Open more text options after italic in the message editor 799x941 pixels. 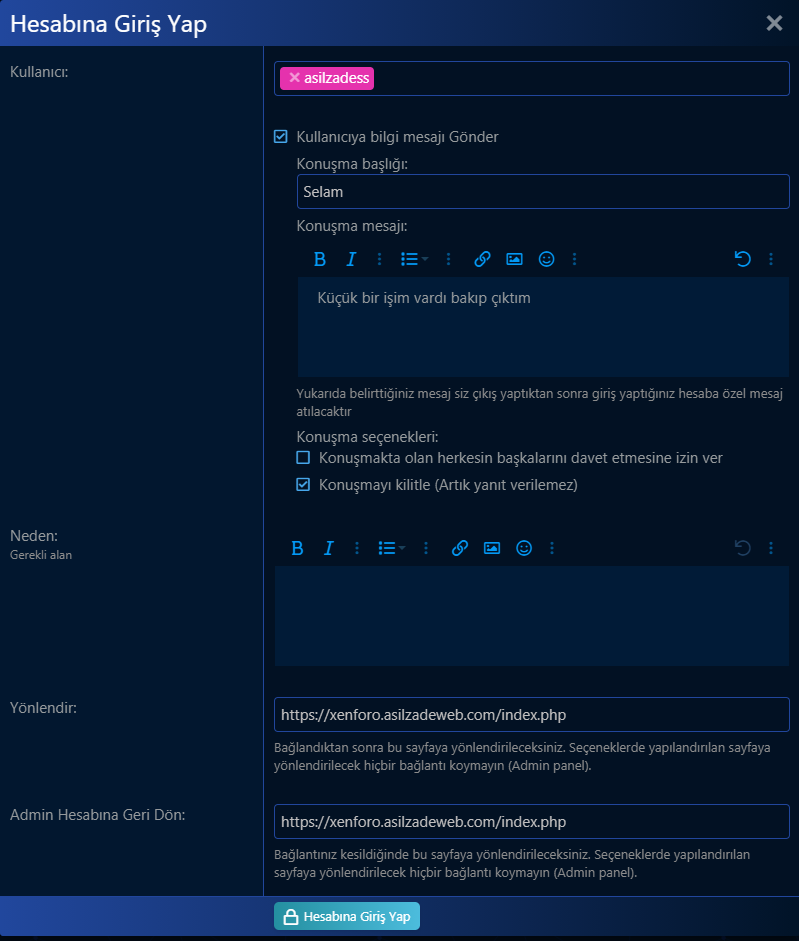pyautogui.click(x=379, y=259)
